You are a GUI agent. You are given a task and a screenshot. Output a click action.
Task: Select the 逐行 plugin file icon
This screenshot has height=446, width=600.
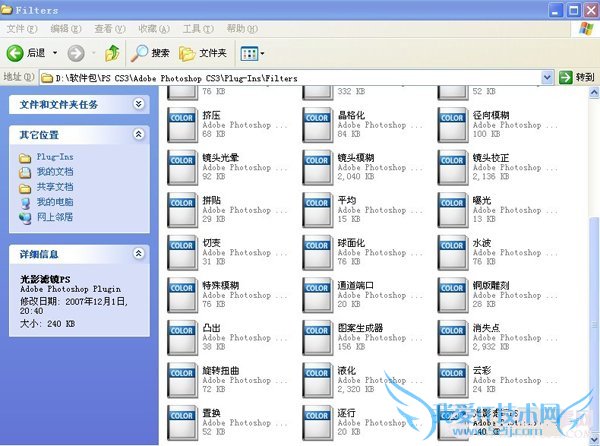[317, 422]
